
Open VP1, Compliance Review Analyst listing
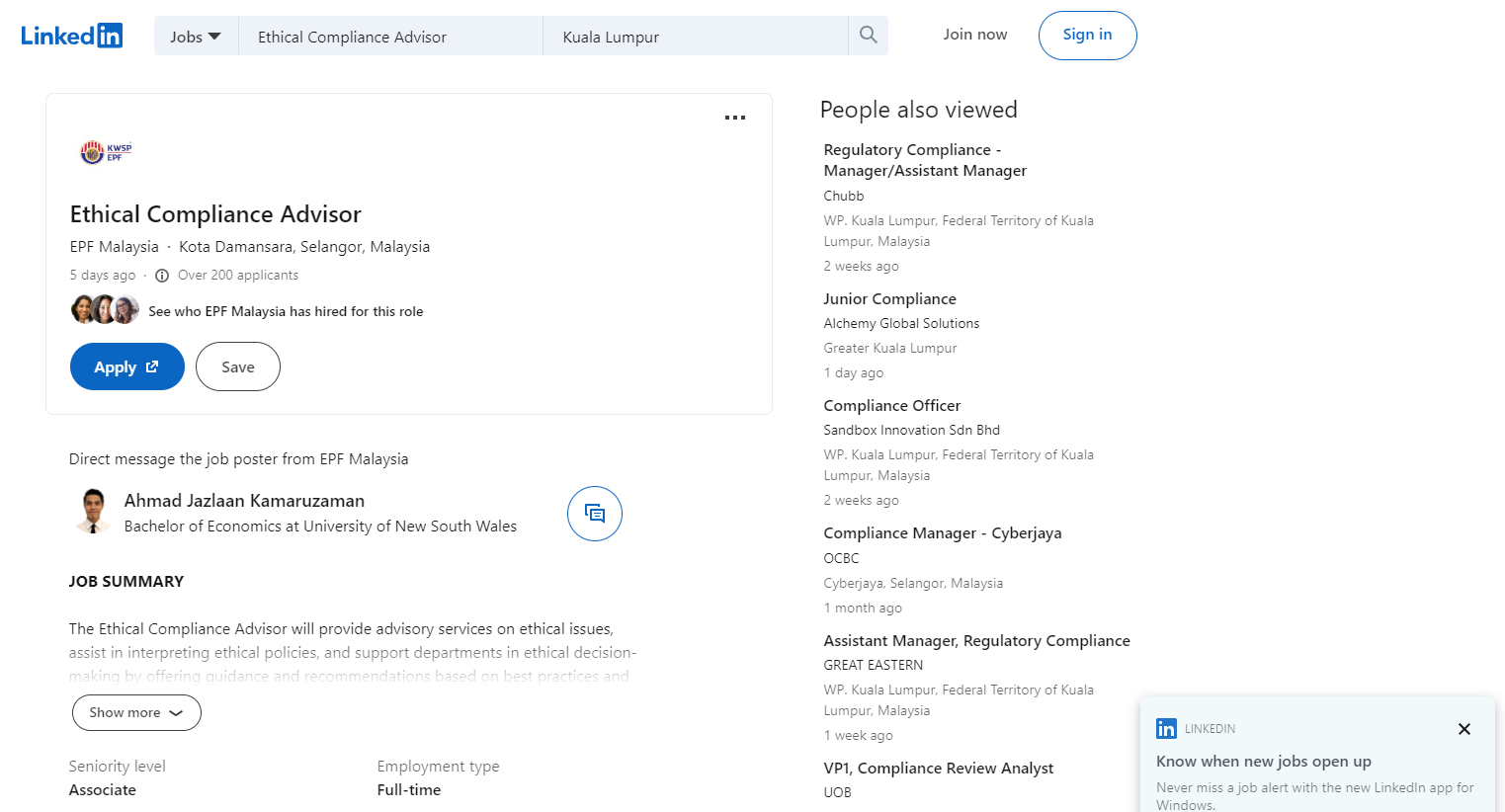(x=938, y=769)
